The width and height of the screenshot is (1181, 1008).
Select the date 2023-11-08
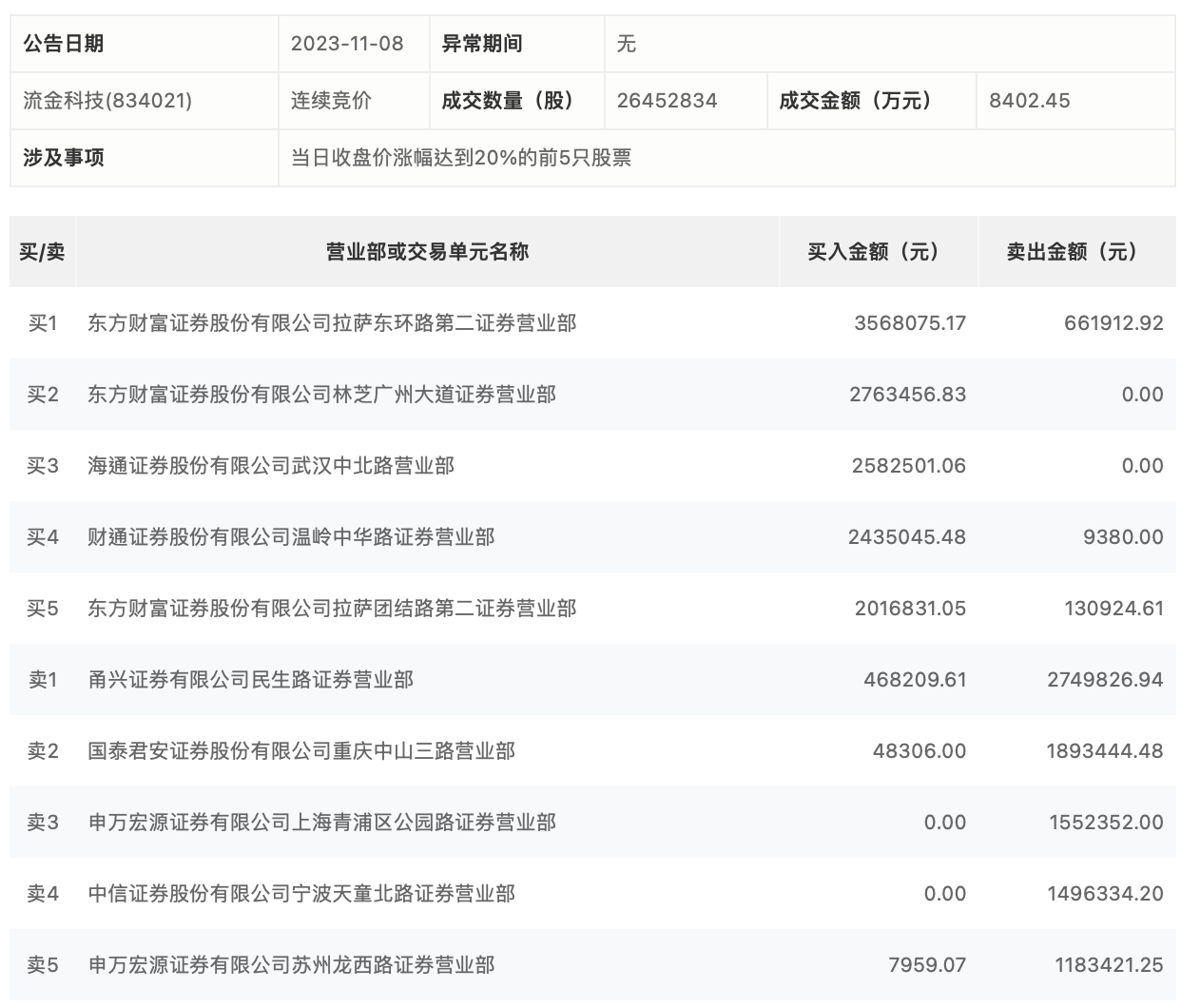pos(347,44)
